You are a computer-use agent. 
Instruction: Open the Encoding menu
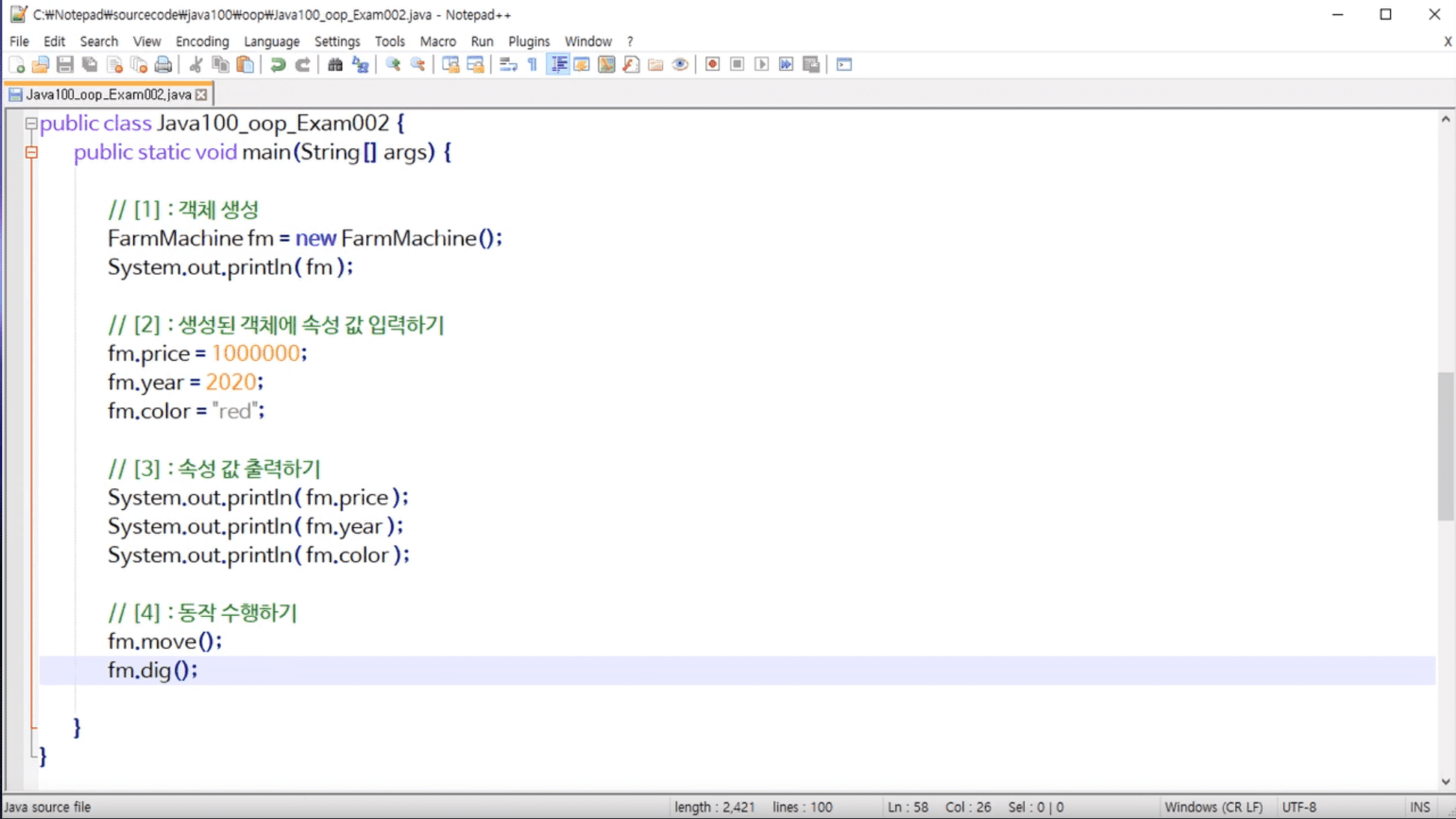click(202, 41)
